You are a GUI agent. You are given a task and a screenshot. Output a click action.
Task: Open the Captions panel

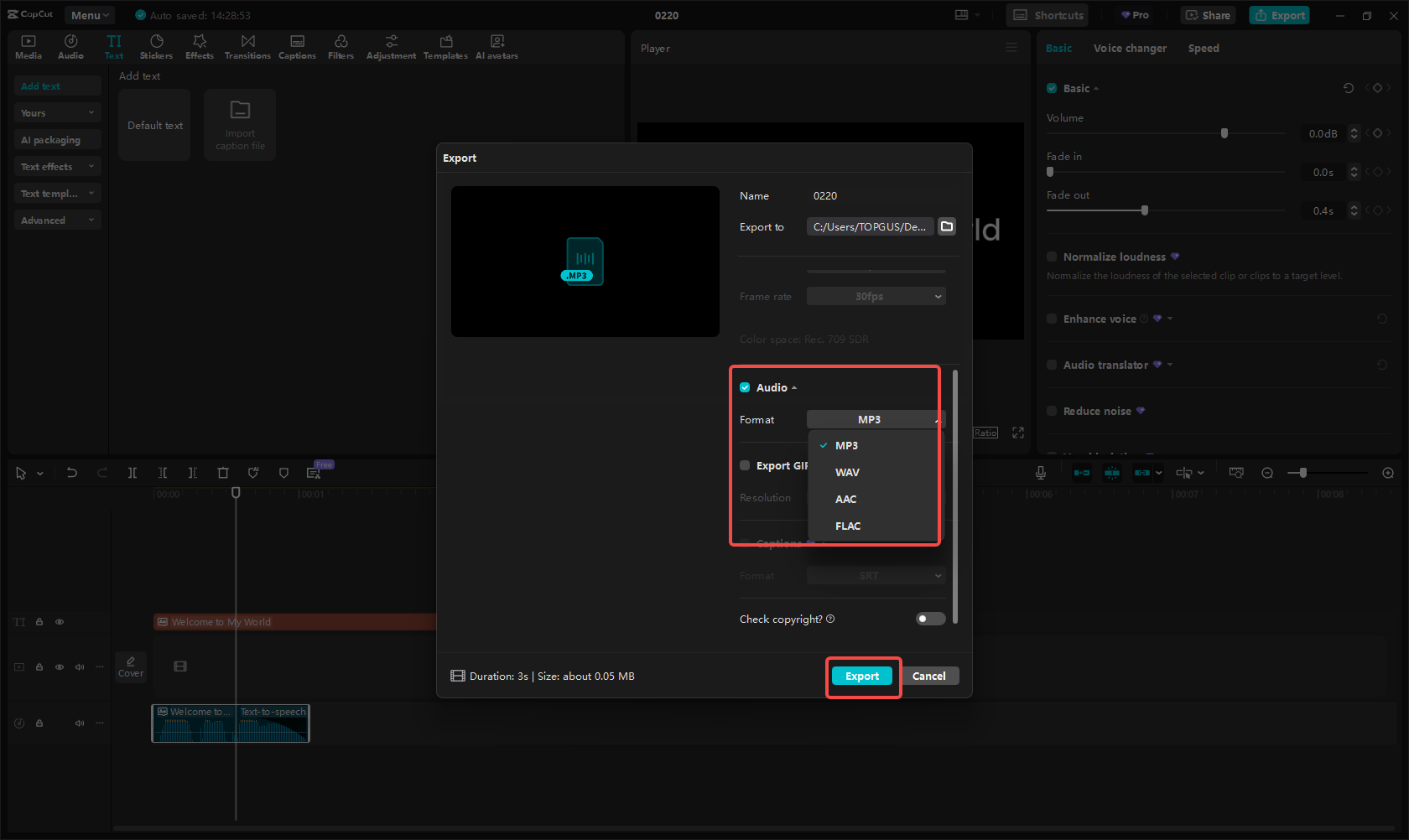[297, 47]
